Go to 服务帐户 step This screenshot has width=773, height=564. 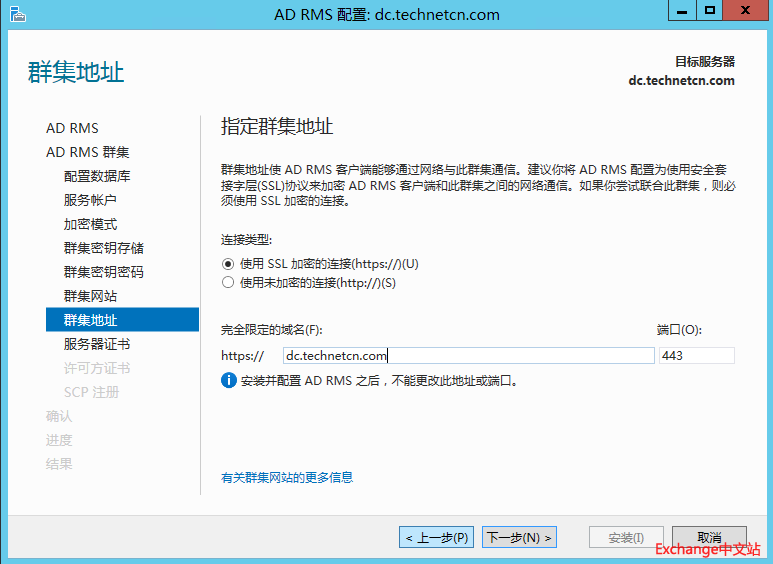click(90, 200)
